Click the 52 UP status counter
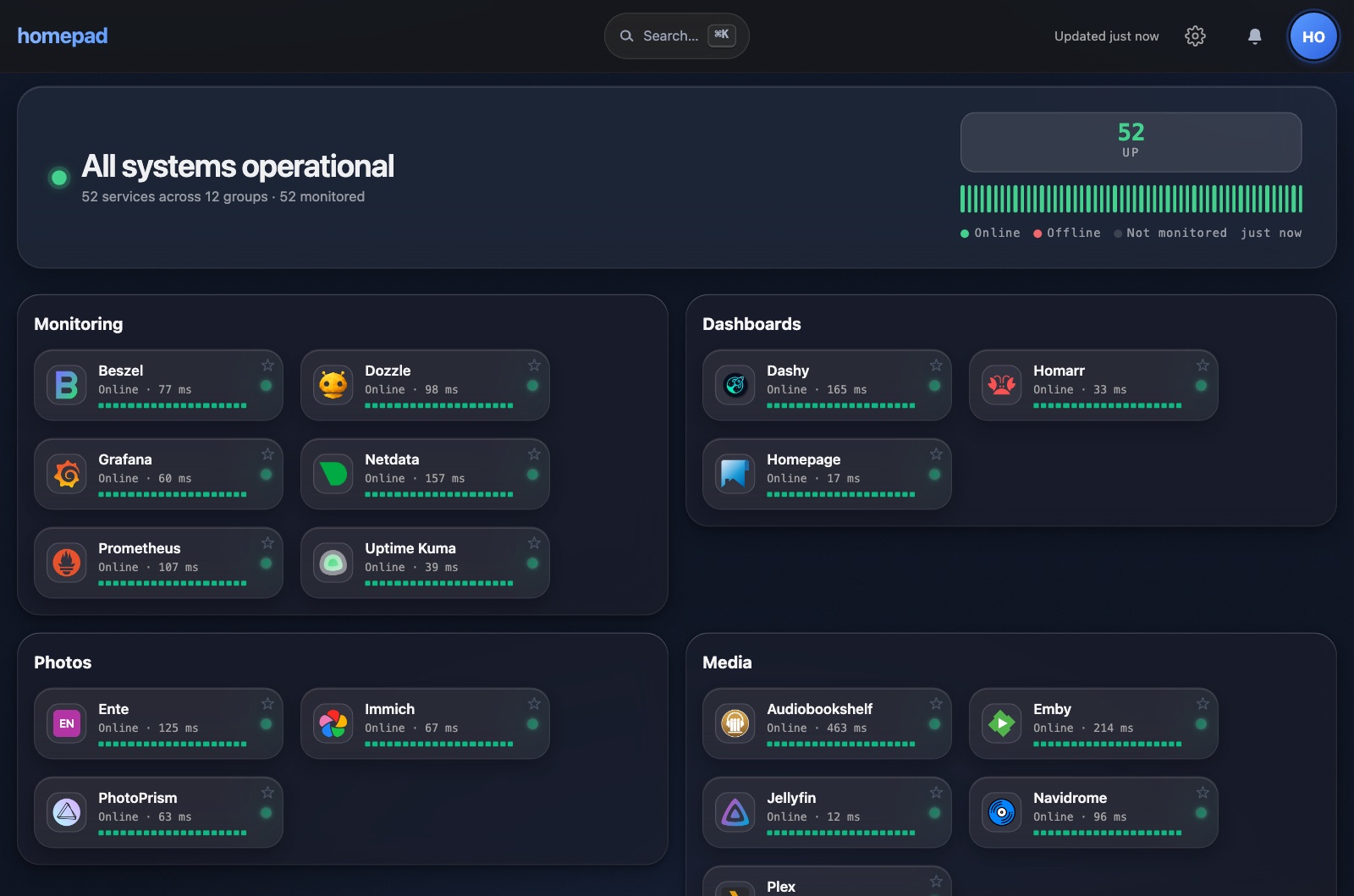Viewport: 1354px width, 896px height. 1131,142
